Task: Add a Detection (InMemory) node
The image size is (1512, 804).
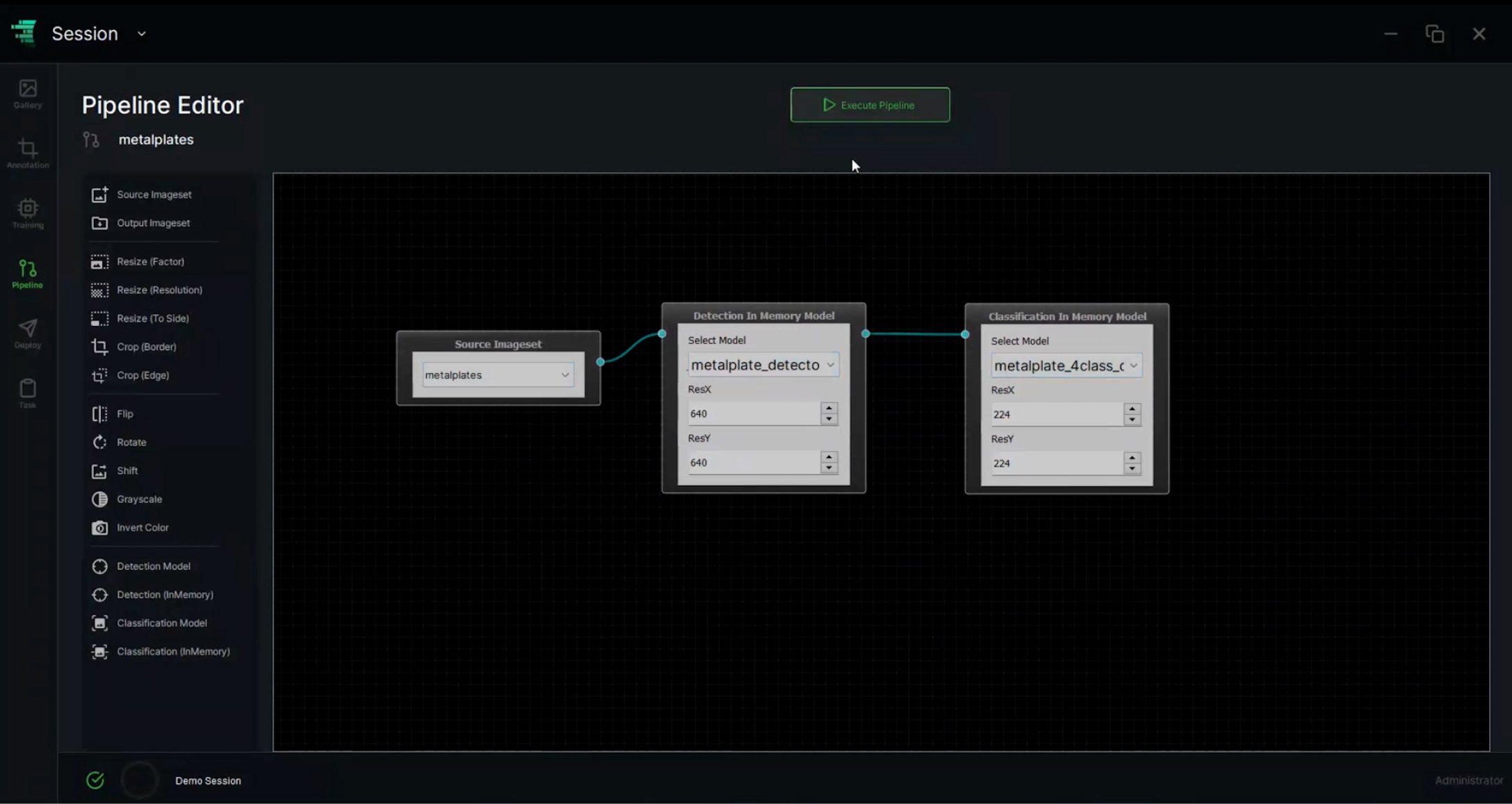Action: tap(152, 595)
